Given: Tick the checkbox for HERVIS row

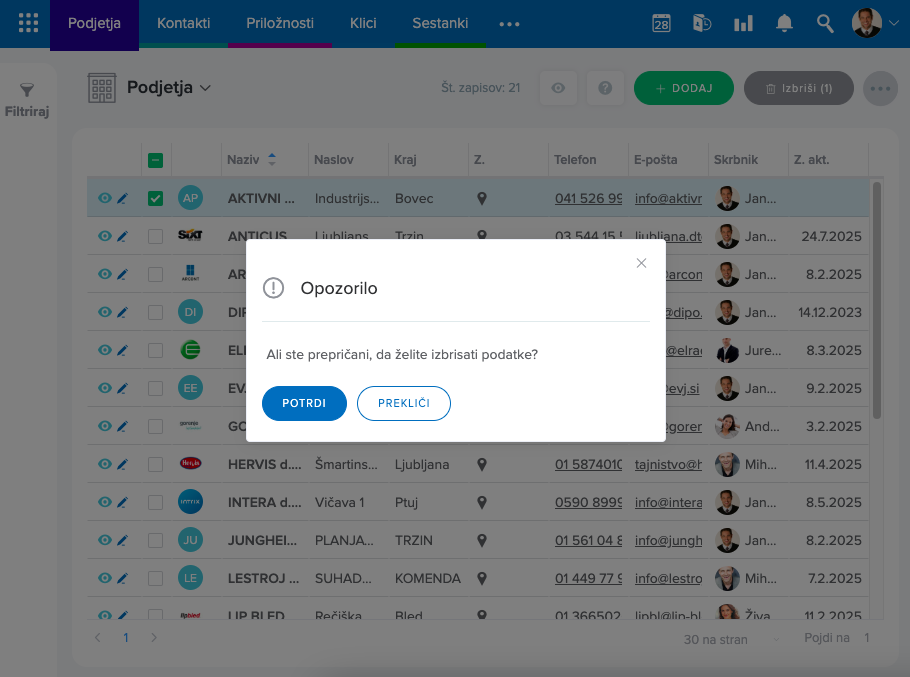Looking at the screenshot, I should point(155,464).
